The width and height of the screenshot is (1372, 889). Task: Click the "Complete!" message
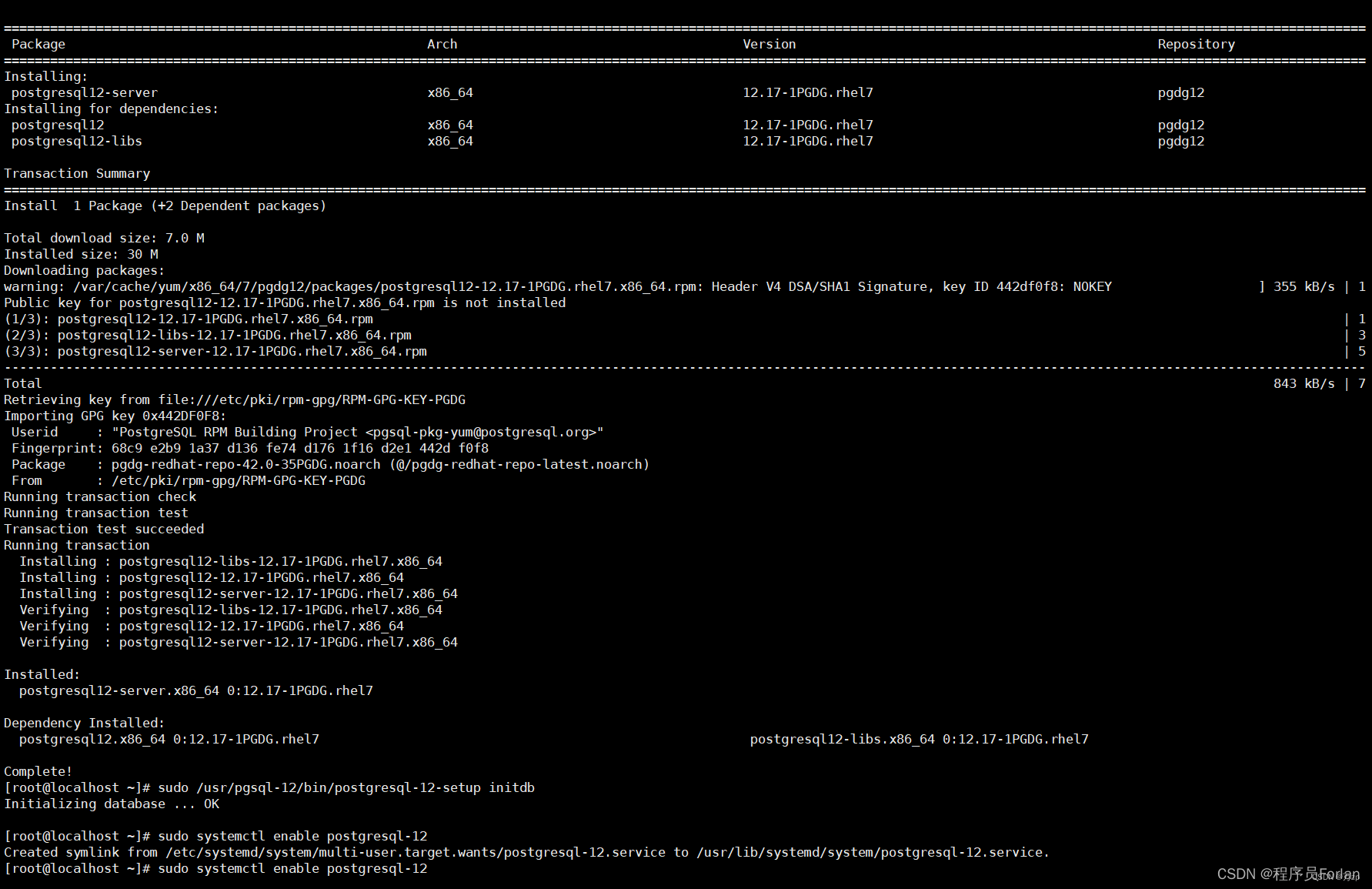38,771
